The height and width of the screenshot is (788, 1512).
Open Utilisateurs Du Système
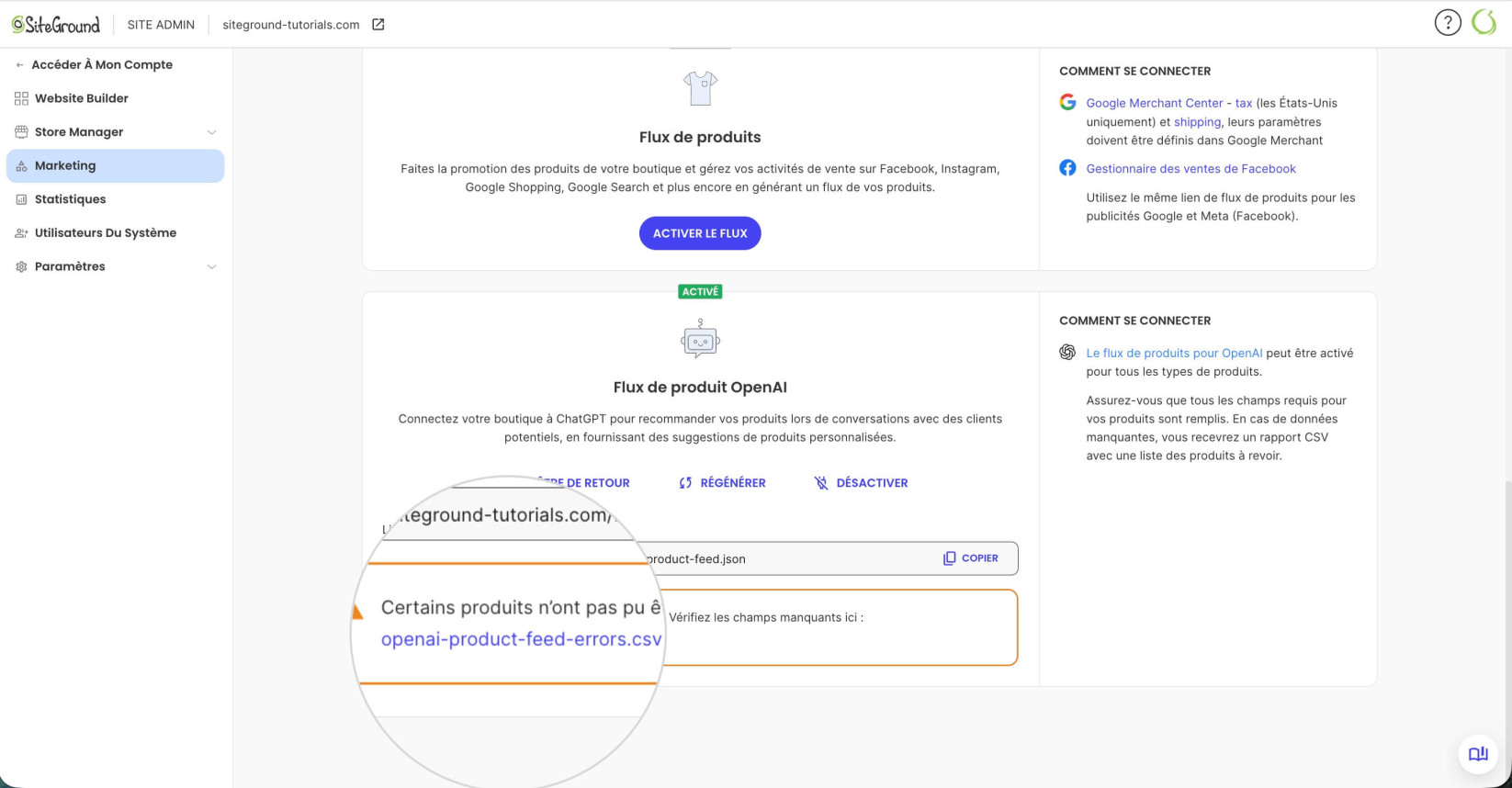click(106, 233)
